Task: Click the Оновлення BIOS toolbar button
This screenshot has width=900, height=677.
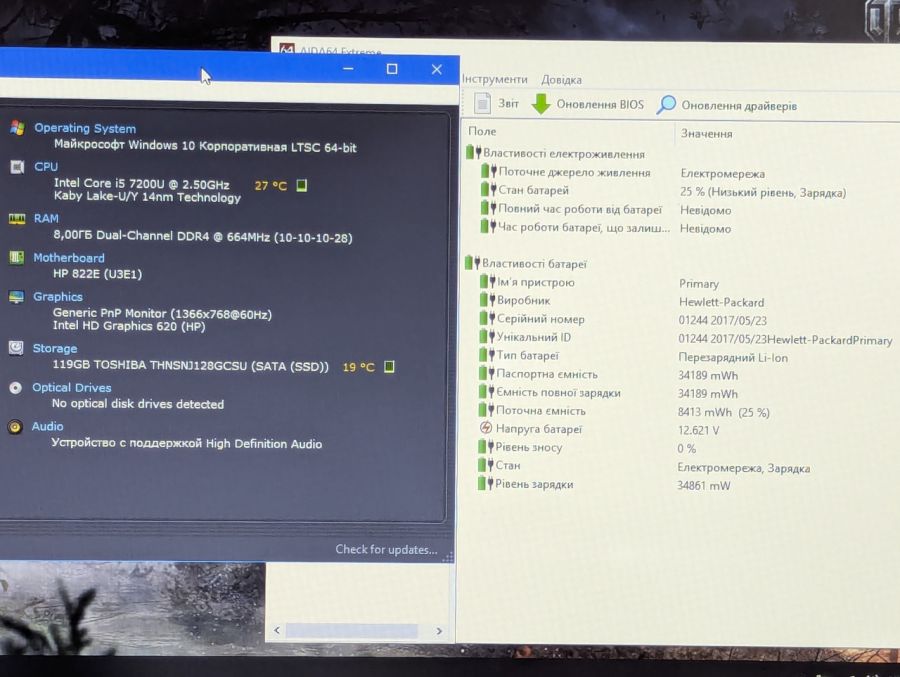Action: pos(588,105)
